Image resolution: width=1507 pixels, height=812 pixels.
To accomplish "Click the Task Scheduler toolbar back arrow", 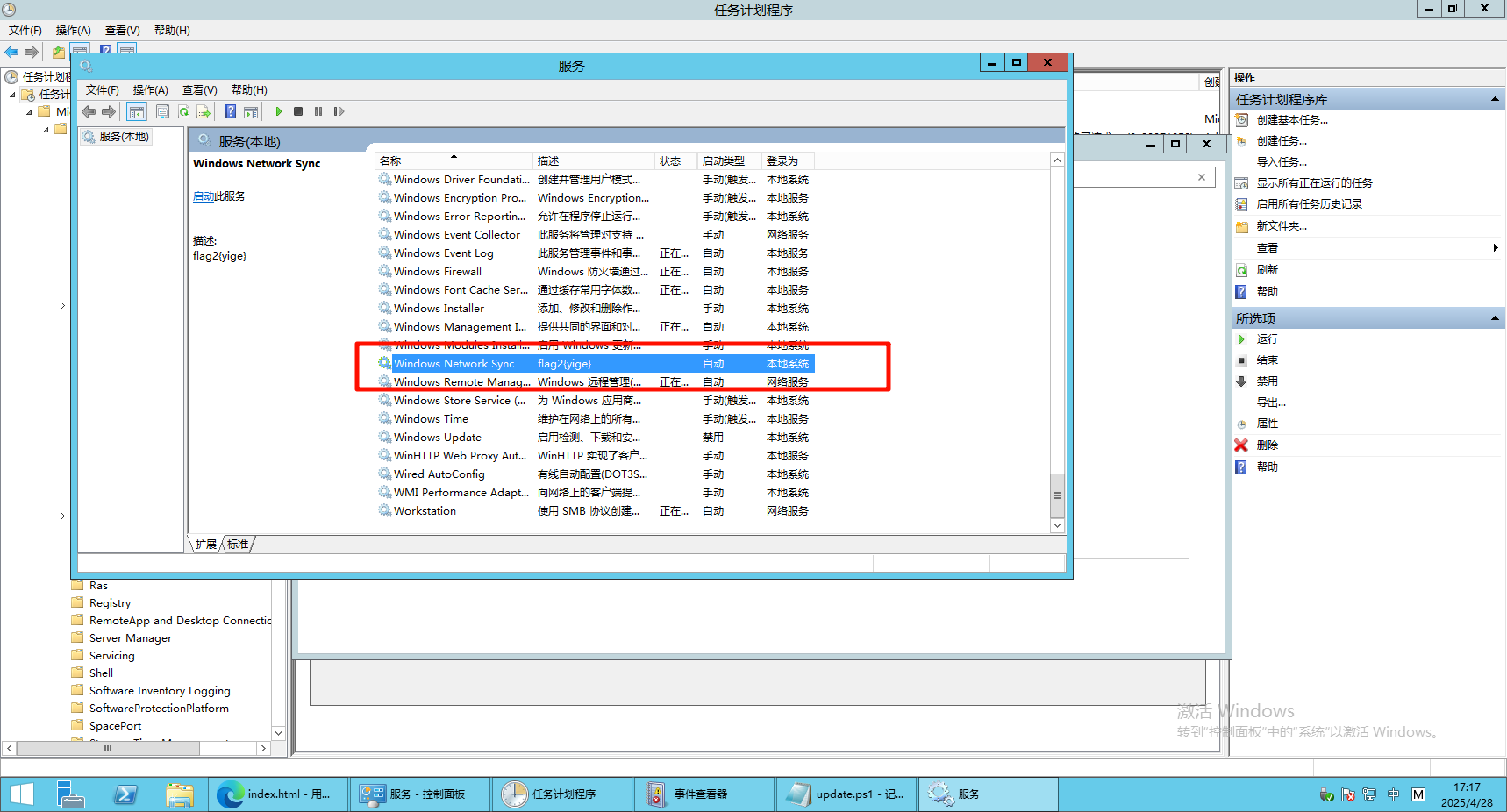I will click(11, 52).
